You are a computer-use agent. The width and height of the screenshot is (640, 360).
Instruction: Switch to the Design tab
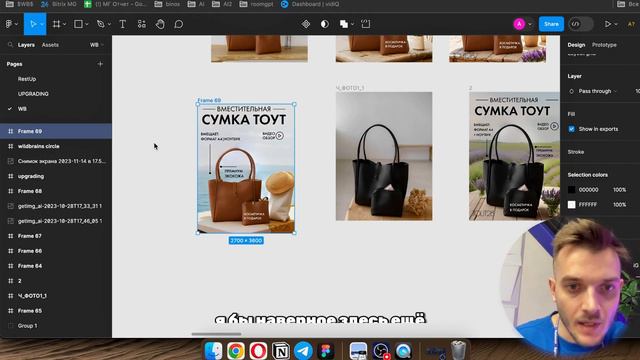point(576,45)
